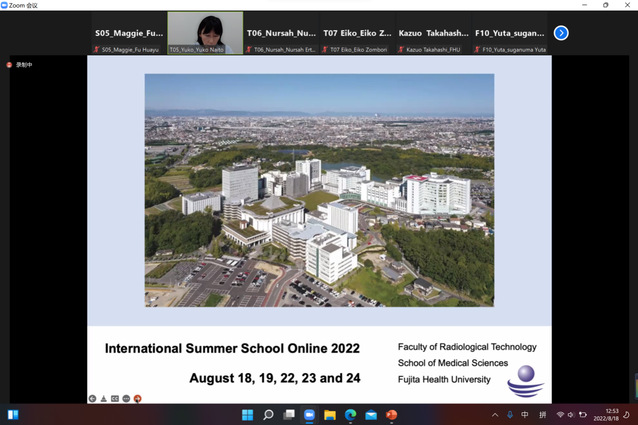This screenshot has height=425, width=638.
Task: Select S05_Maggie_Fu participant tile
Action: tap(129, 33)
